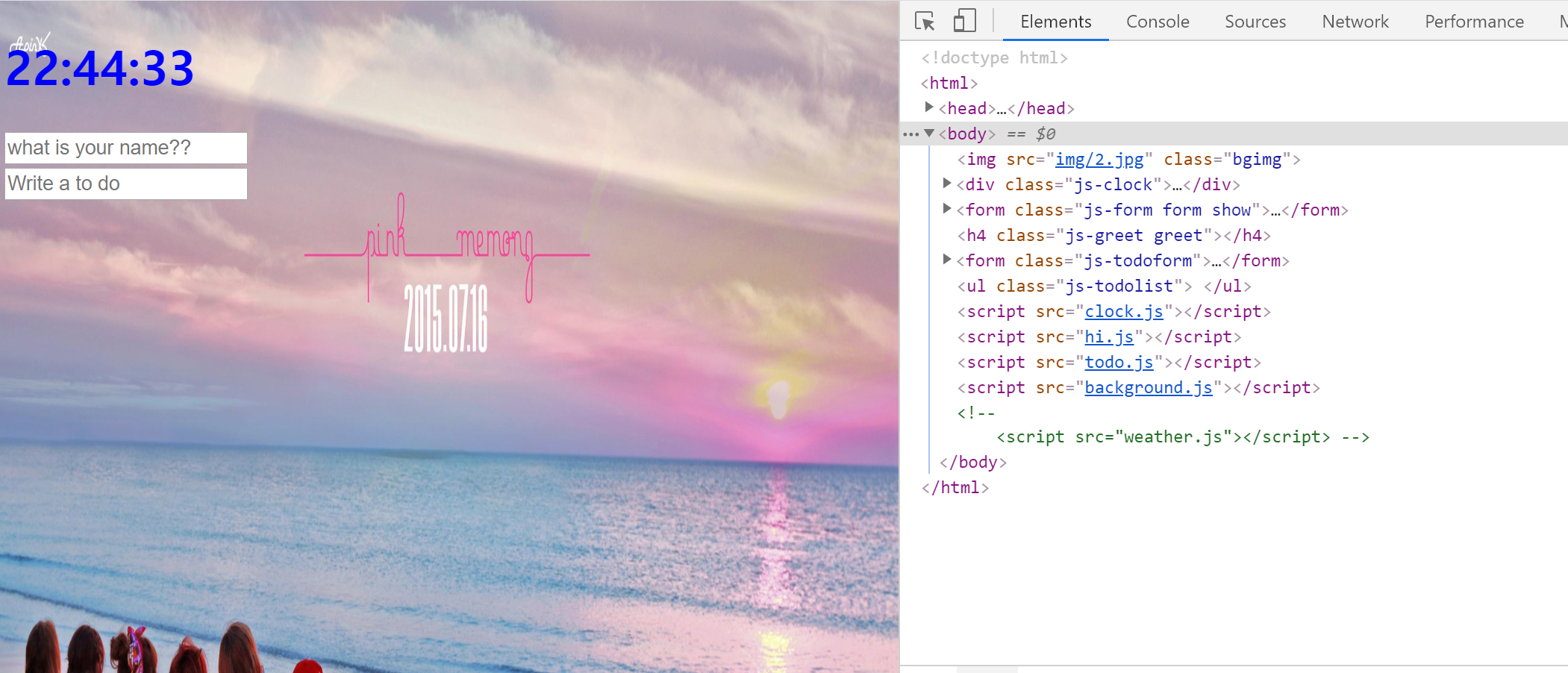This screenshot has height=673, width=1568.
Task: Follow the img/2.jpg source link
Action: [1099, 159]
